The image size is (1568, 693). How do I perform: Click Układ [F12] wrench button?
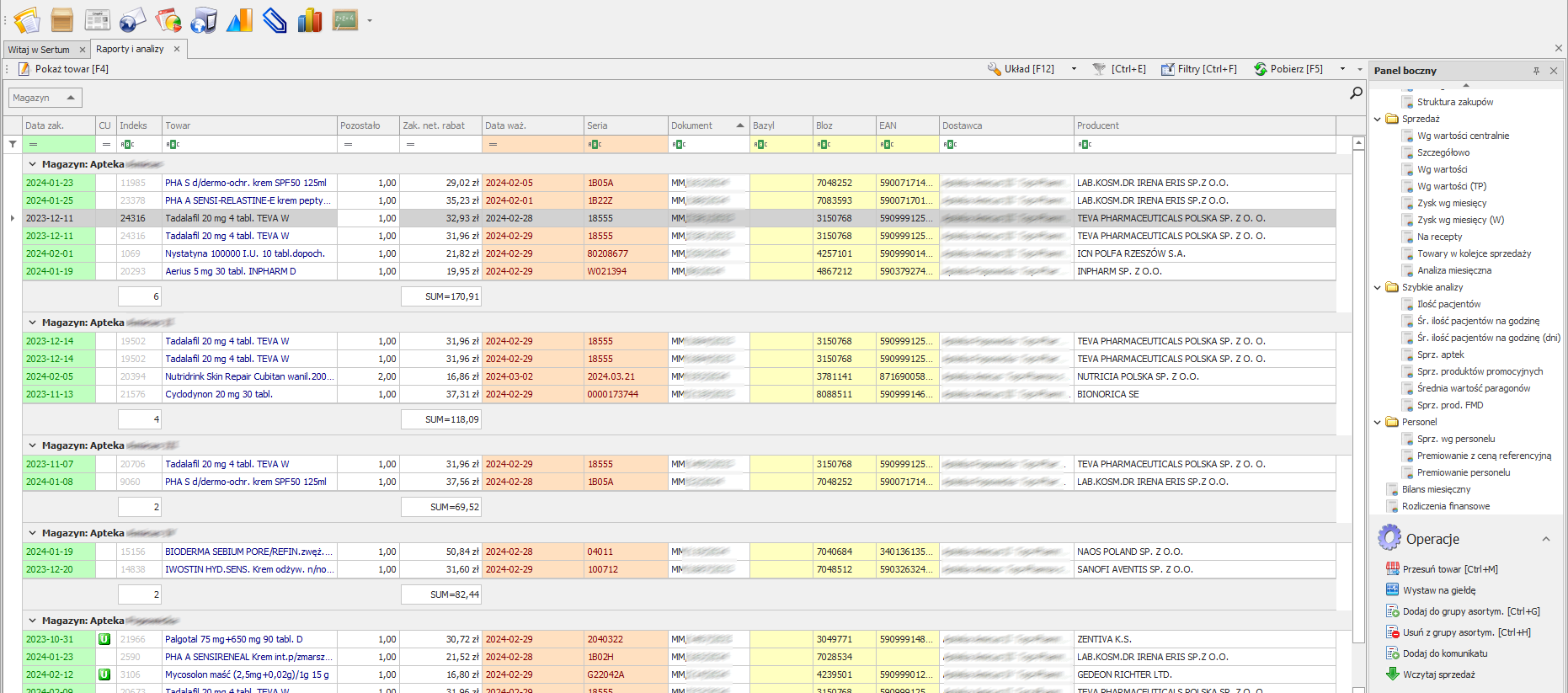[1021, 69]
